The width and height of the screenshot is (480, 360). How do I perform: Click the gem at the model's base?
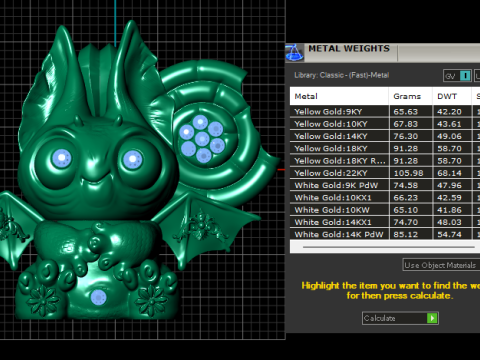point(98,297)
